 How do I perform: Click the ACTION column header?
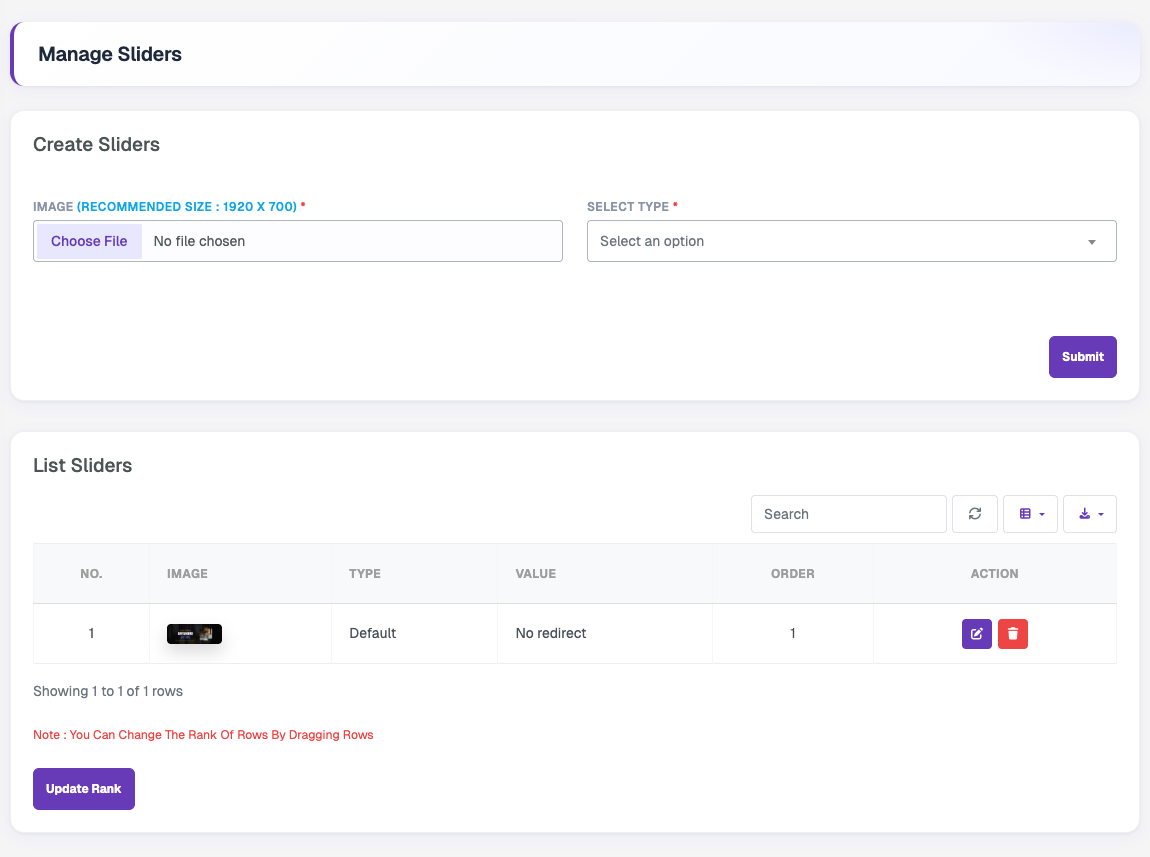point(995,574)
